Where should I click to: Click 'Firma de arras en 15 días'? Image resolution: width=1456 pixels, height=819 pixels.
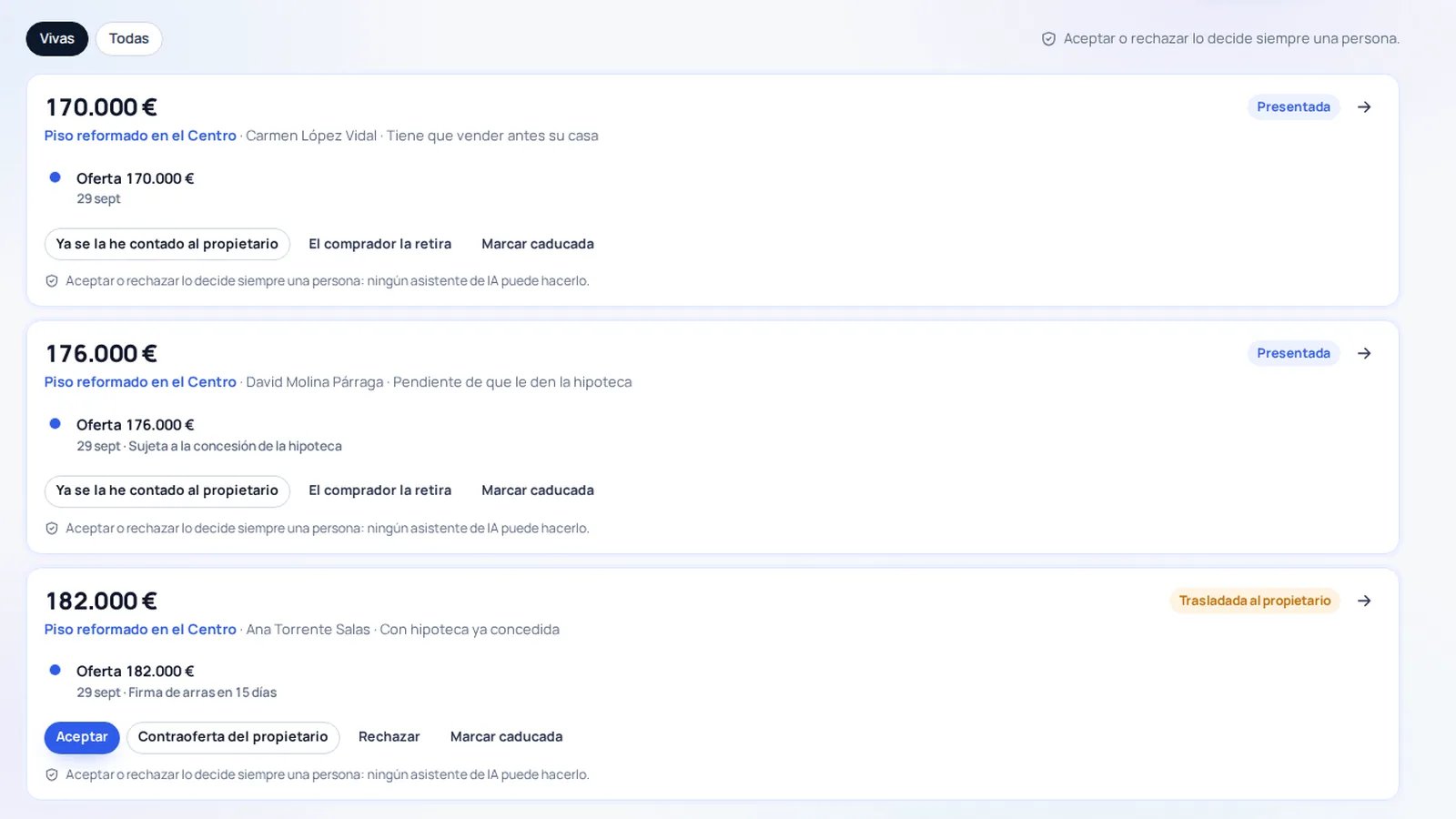pos(203,693)
